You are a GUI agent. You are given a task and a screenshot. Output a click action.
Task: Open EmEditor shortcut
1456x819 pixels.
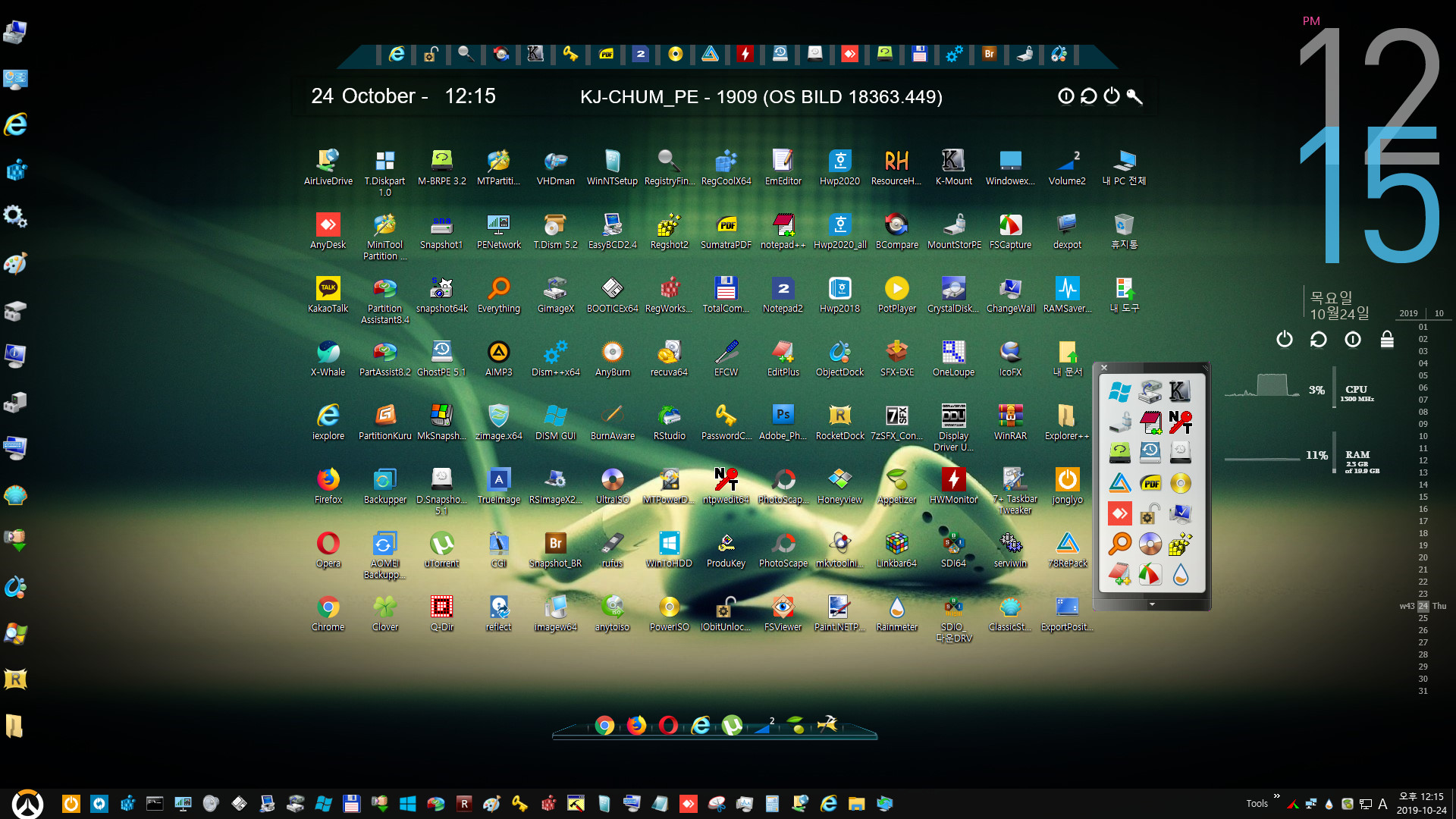pos(783,167)
